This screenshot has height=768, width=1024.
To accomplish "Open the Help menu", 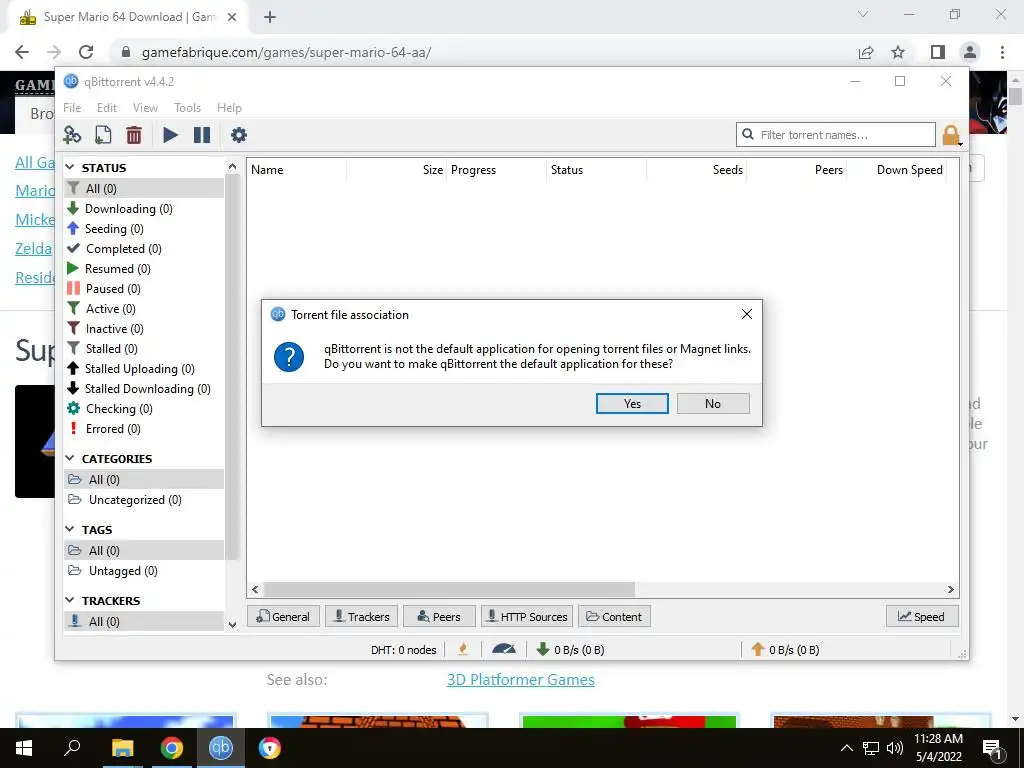I will point(229,108).
